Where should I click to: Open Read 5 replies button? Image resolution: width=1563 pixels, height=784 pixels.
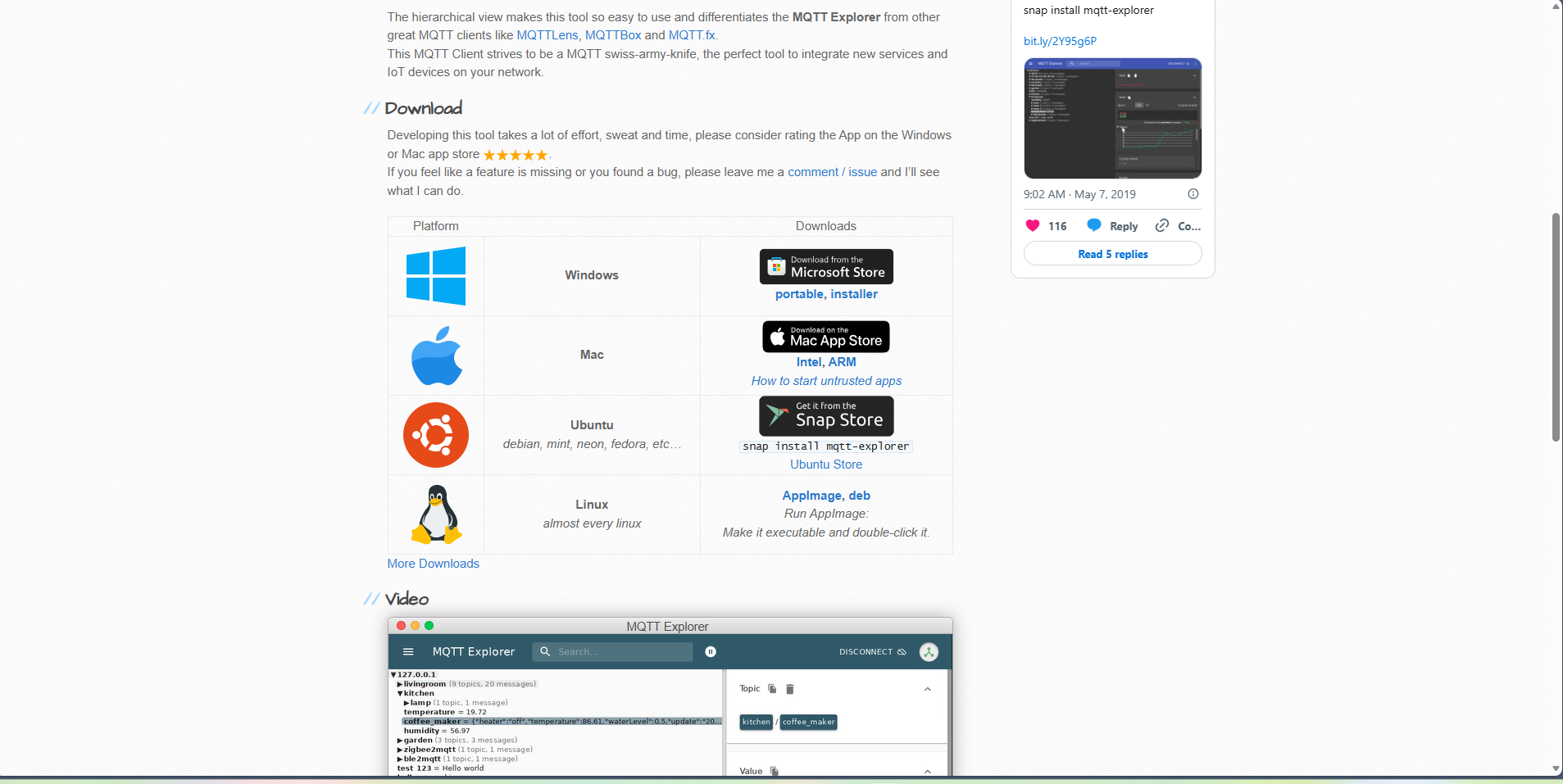click(x=1113, y=254)
